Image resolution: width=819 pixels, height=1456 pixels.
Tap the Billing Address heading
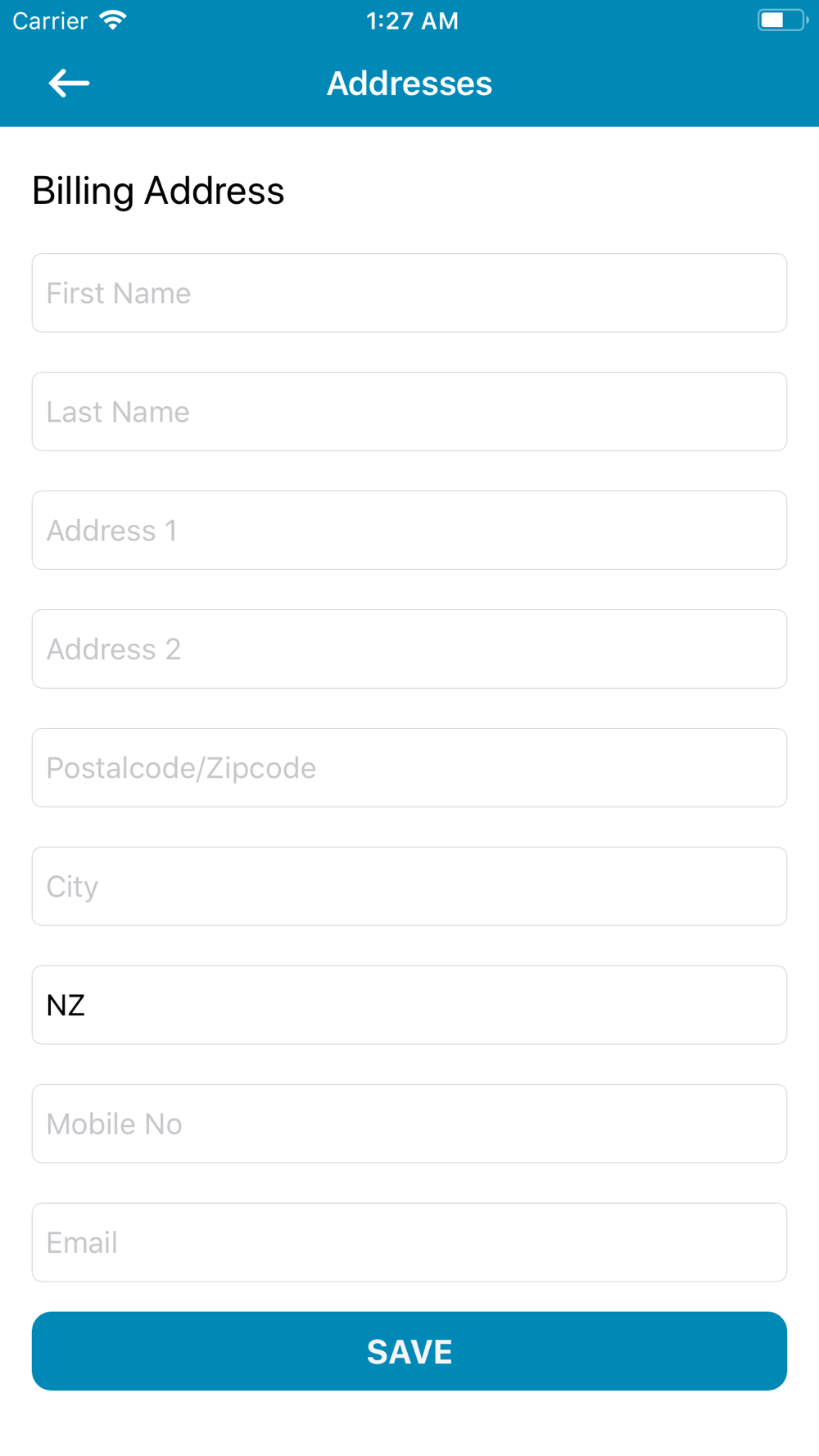(158, 191)
